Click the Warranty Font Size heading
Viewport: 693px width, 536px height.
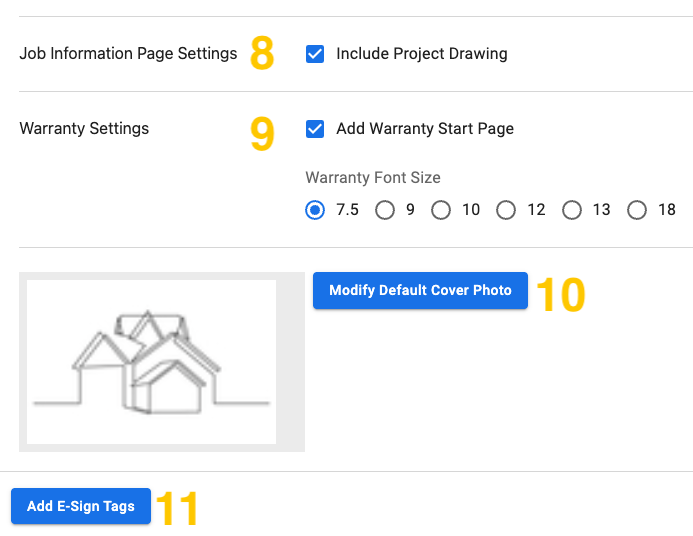tap(373, 178)
